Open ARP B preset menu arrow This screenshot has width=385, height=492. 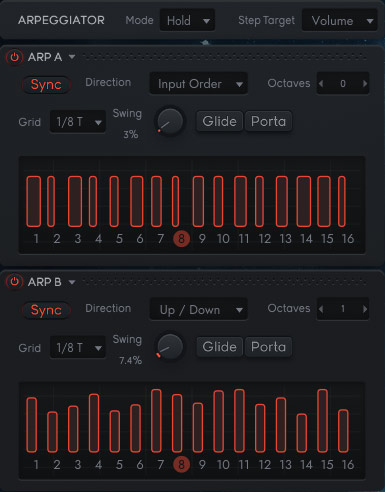point(72,282)
